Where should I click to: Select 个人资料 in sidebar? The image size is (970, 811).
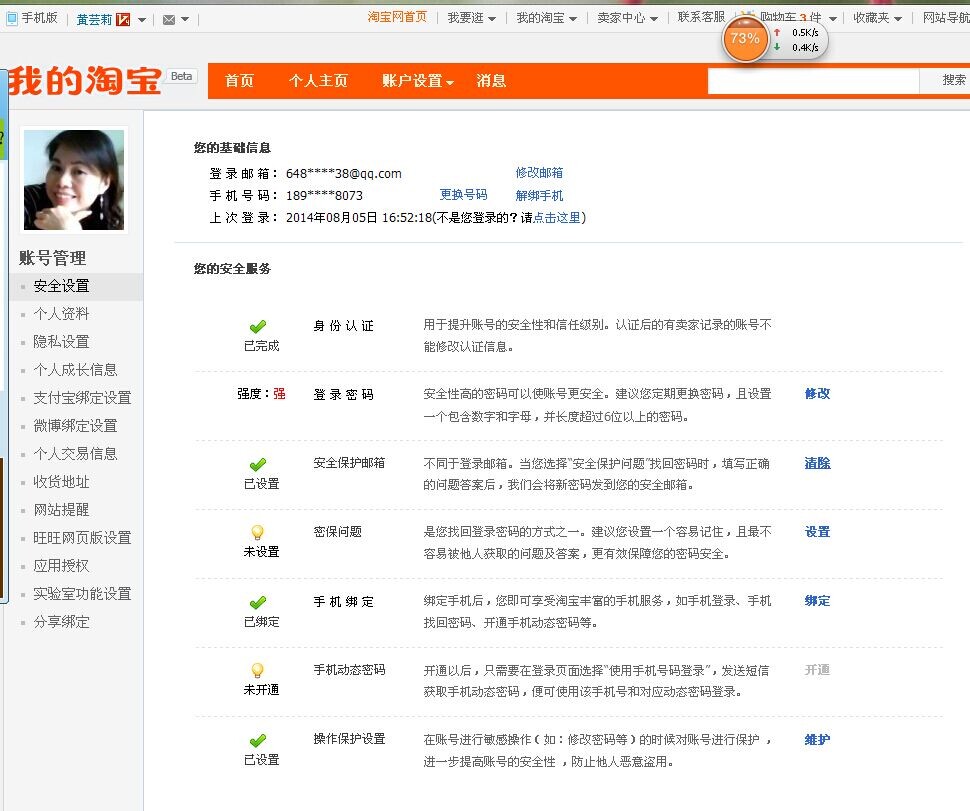tap(61, 314)
